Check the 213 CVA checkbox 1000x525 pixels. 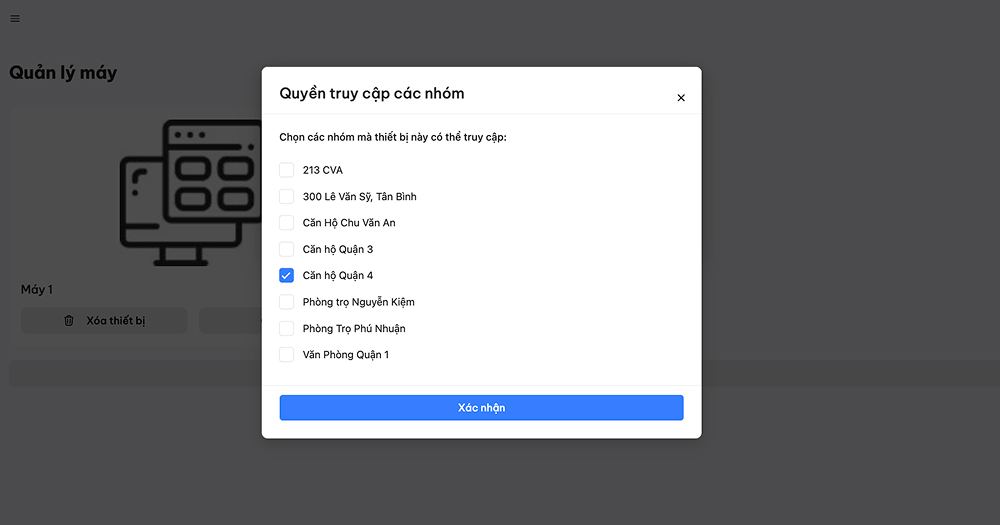[286, 170]
